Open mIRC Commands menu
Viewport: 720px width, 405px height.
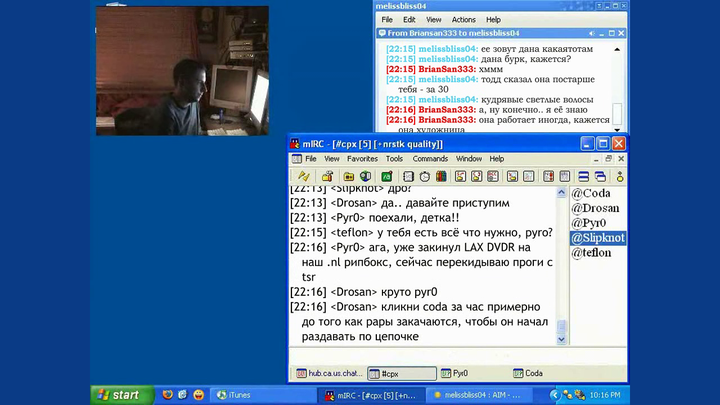430,159
